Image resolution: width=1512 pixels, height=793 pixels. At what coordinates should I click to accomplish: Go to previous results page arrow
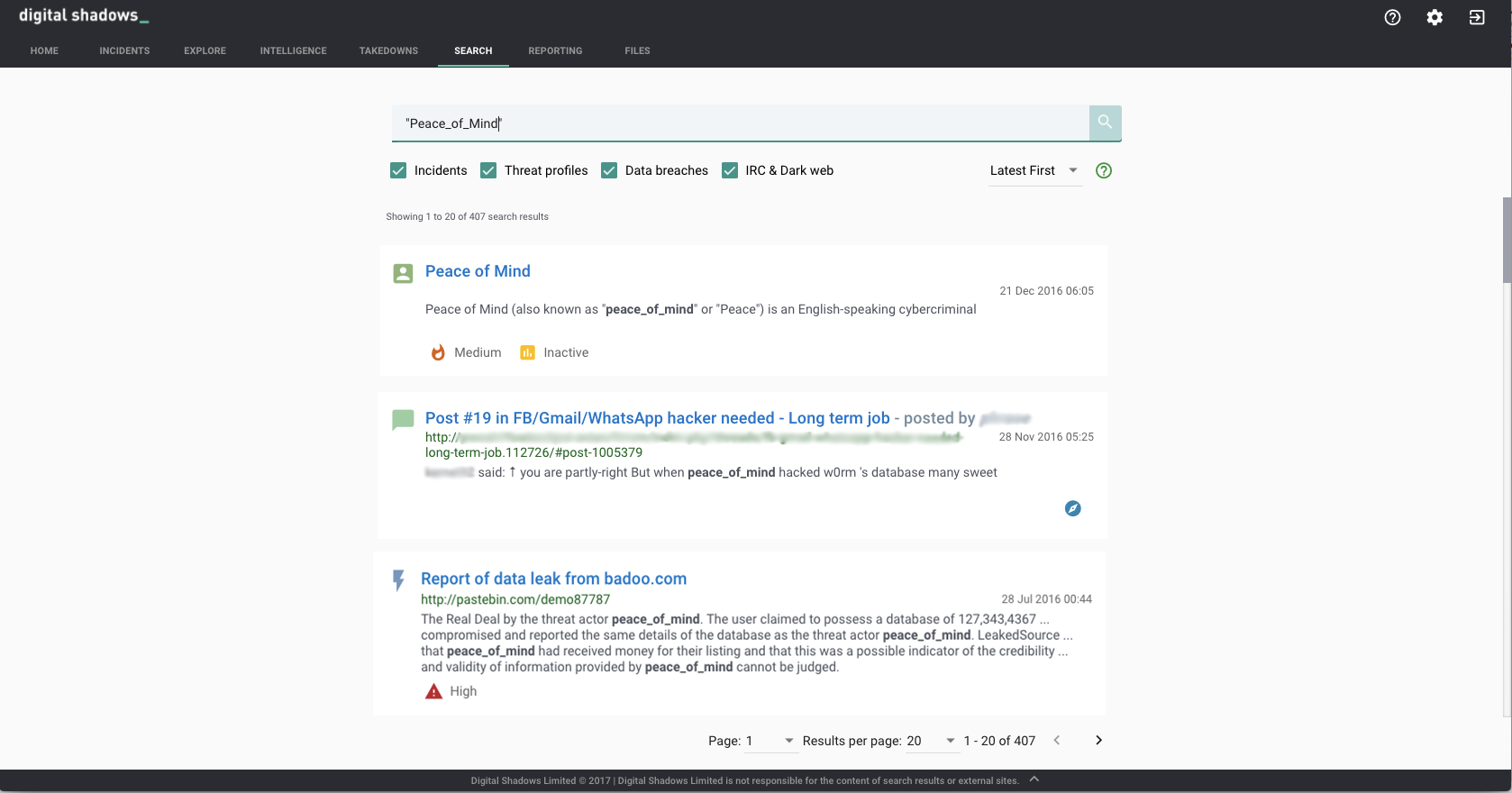[x=1057, y=740]
